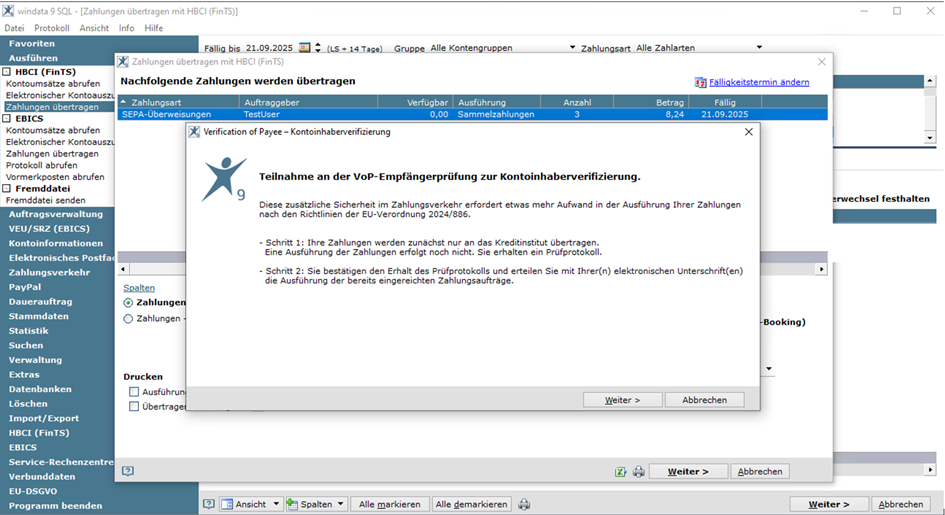Open the Protokoll menu
This screenshot has width=945, height=515.
pyautogui.click(x=51, y=28)
